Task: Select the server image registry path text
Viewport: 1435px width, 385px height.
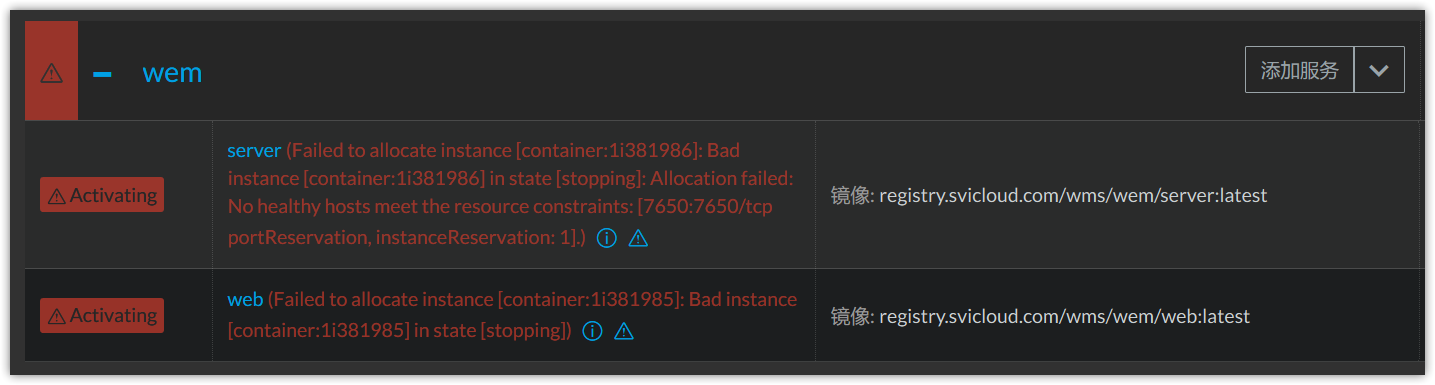Action: coord(1073,196)
